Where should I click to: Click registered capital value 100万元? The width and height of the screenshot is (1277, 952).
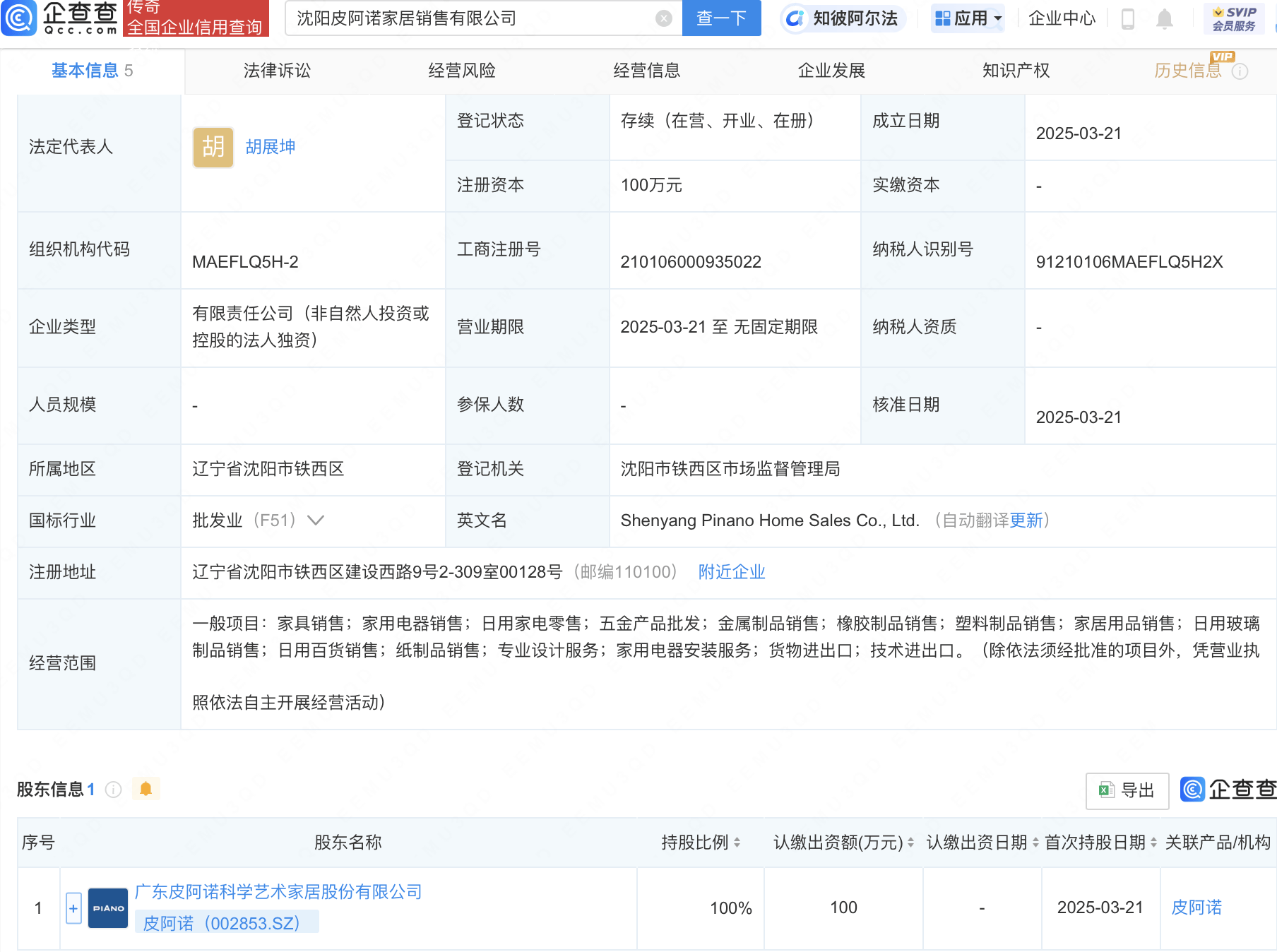tap(651, 185)
